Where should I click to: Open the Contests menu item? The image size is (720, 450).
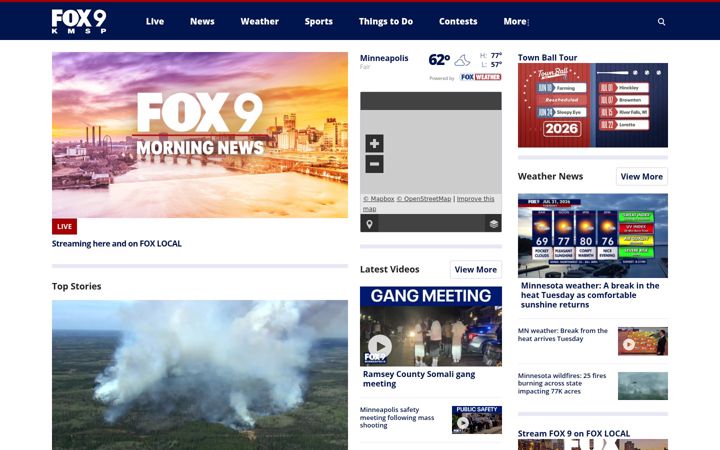click(458, 22)
